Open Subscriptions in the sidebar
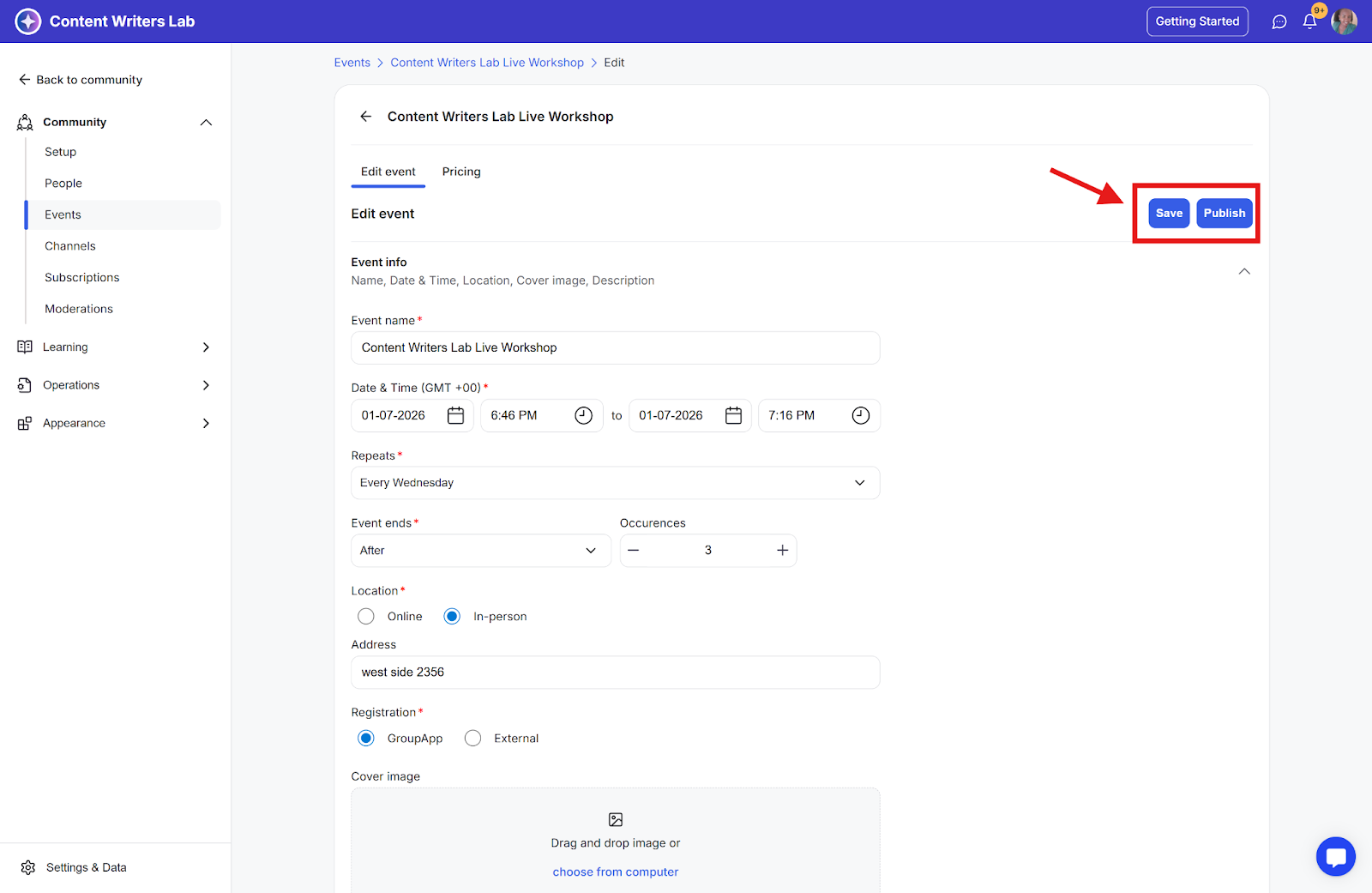This screenshot has width=1372, height=893. (82, 278)
